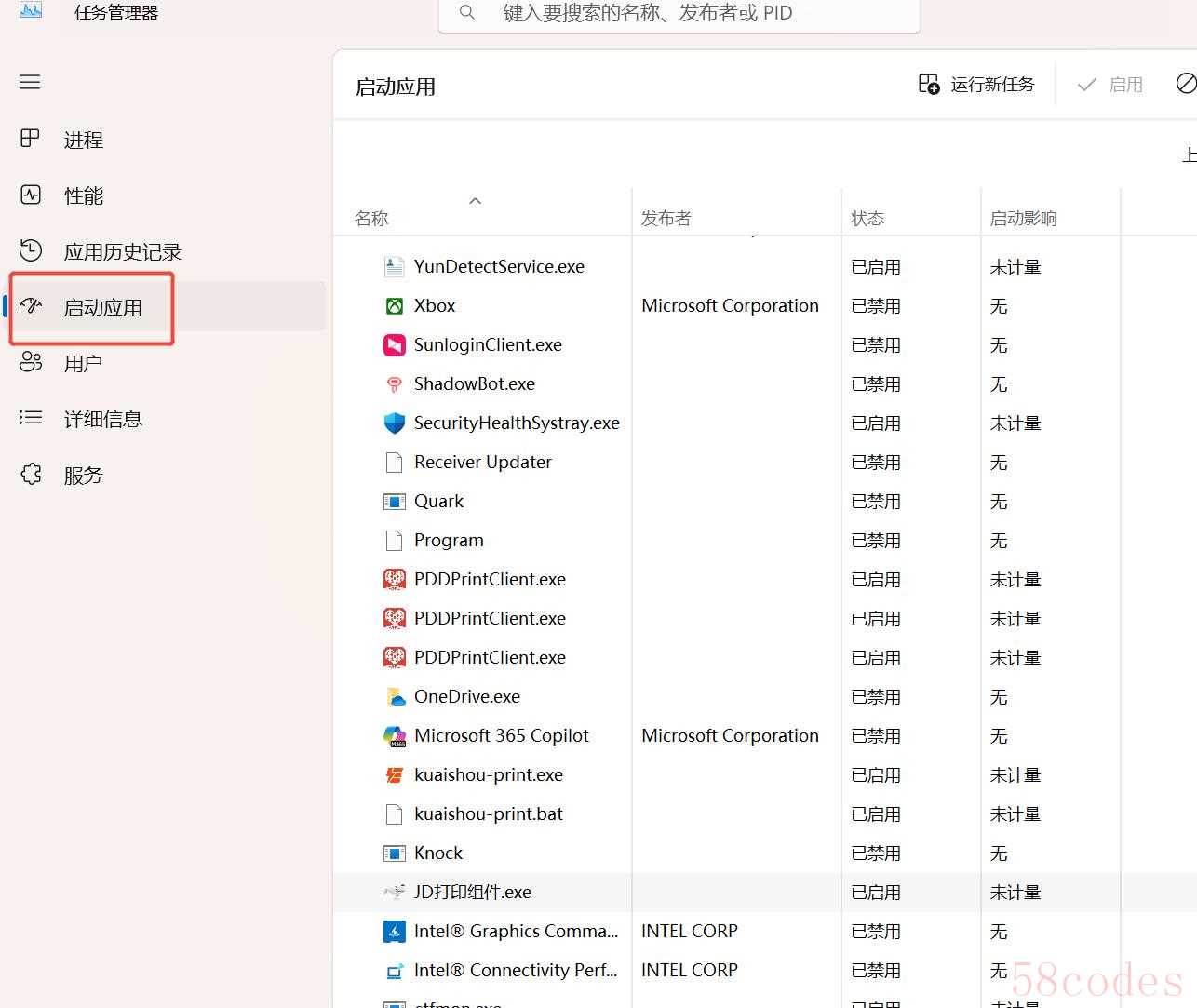Click 已禁用 status of OneDrive.exe
1197x1008 pixels.
(x=876, y=696)
